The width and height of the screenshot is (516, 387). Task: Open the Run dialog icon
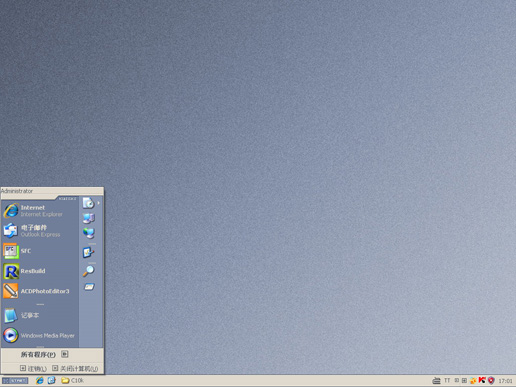89,287
